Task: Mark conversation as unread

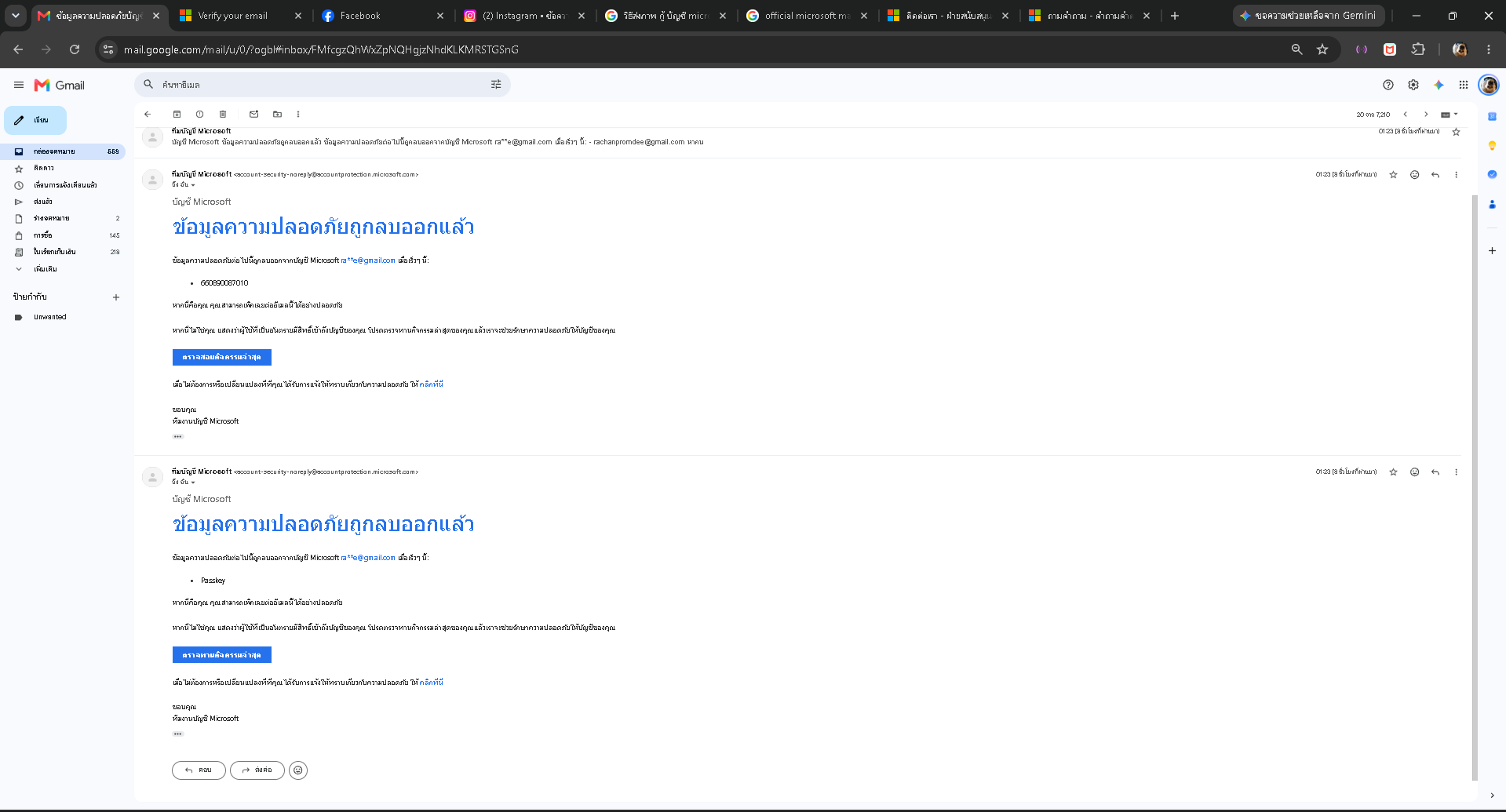Action: pos(254,115)
